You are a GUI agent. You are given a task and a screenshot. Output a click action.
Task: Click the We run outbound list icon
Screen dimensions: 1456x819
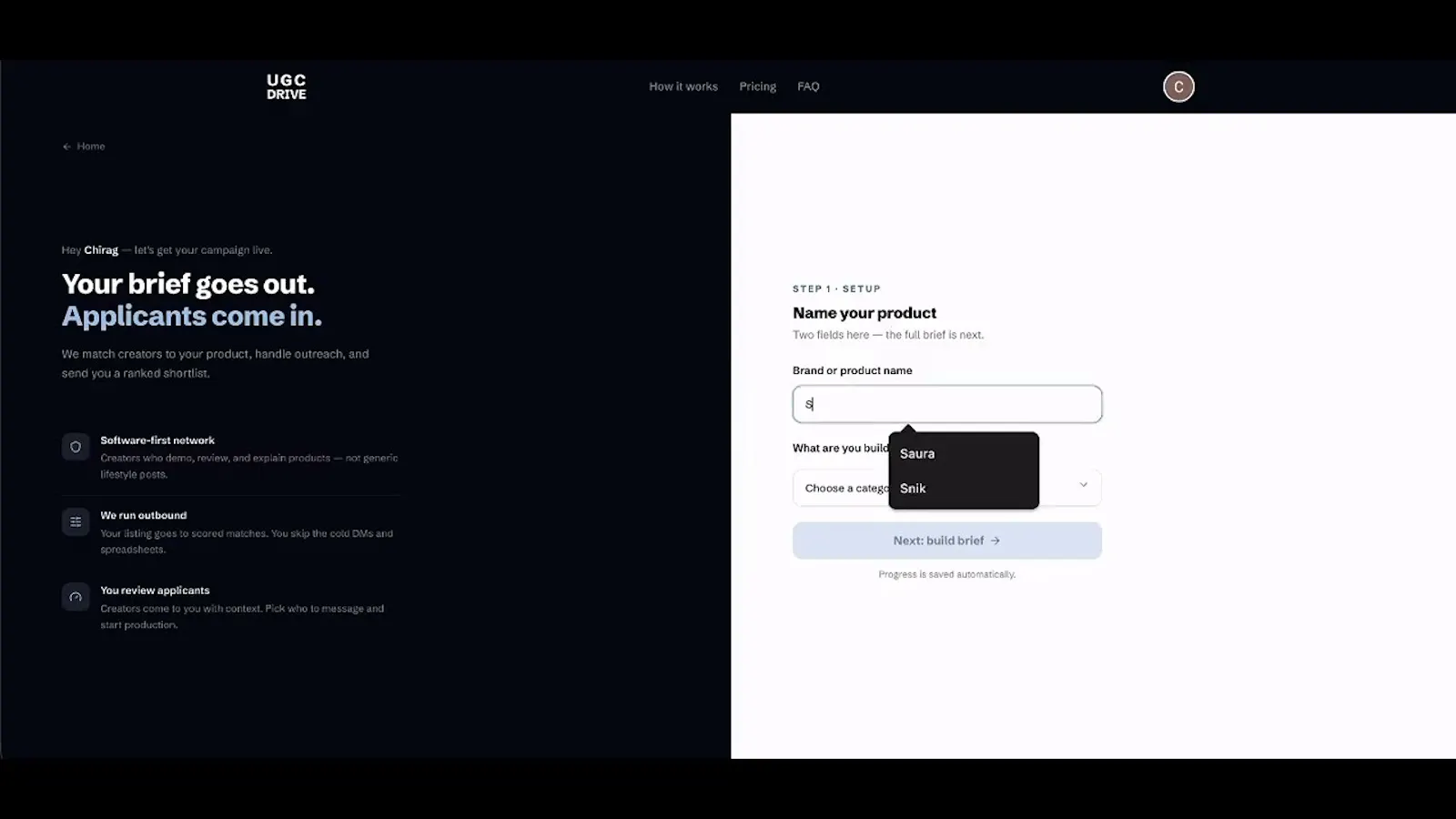(x=76, y=522)
